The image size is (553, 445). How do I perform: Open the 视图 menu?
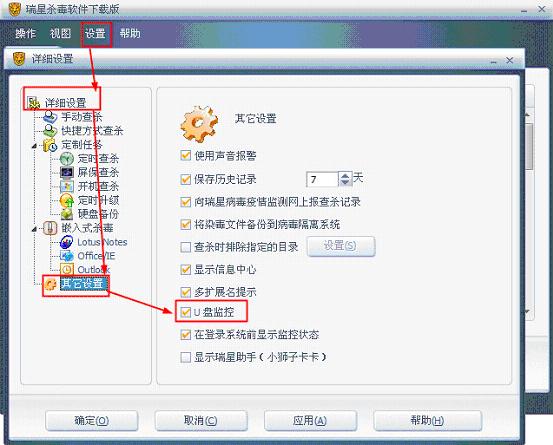coord(60,33)
